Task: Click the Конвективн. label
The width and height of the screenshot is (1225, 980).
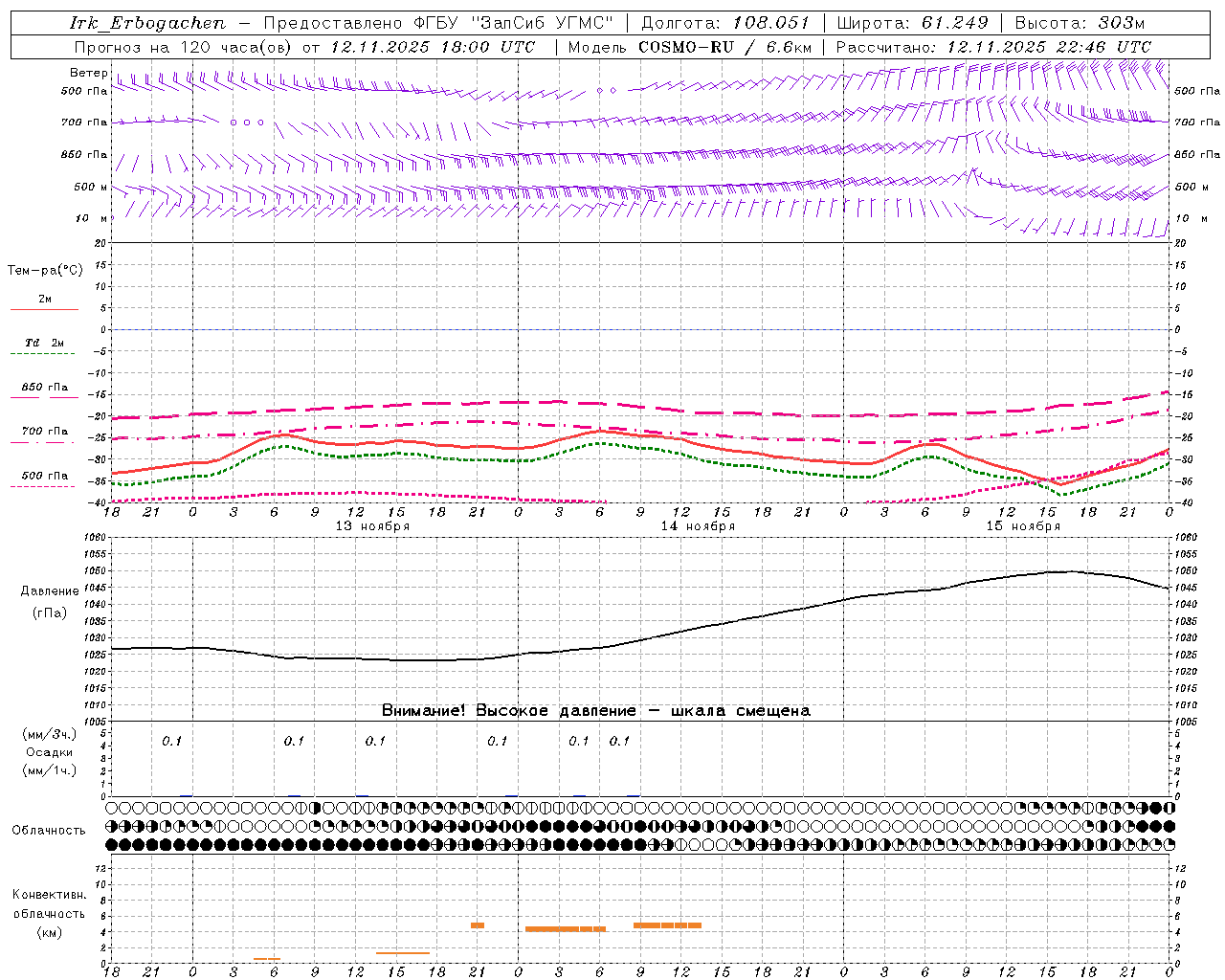Action: coord(49,895)
